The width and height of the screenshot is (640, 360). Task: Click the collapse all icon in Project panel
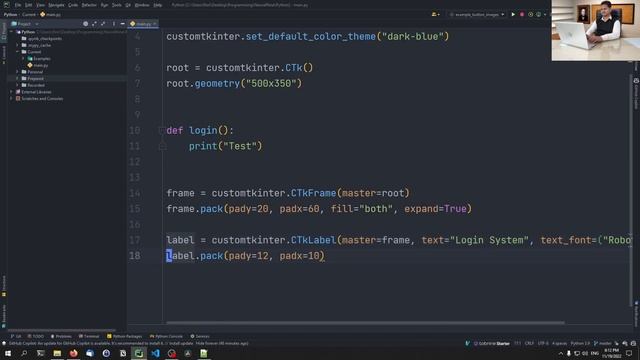[103, 24]
